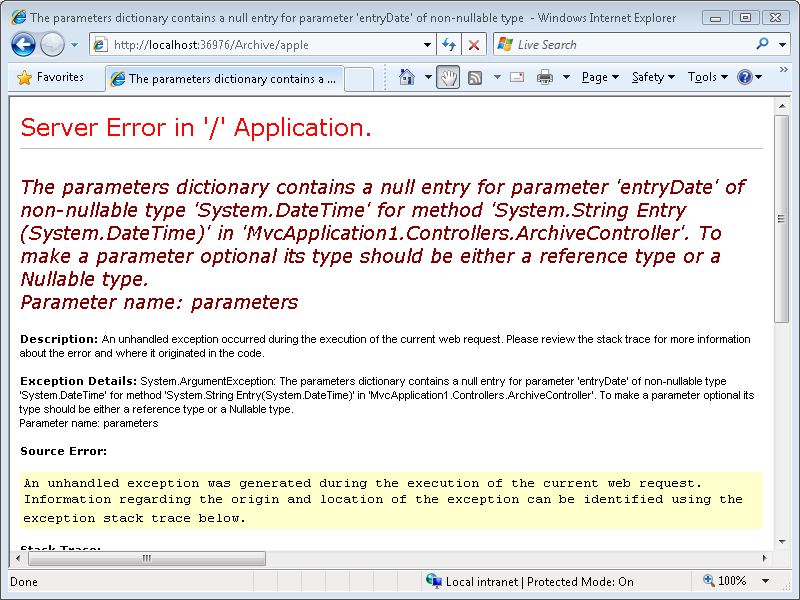Click the red Stop loading icon
The image size is (800, 600).
point(474,45)
